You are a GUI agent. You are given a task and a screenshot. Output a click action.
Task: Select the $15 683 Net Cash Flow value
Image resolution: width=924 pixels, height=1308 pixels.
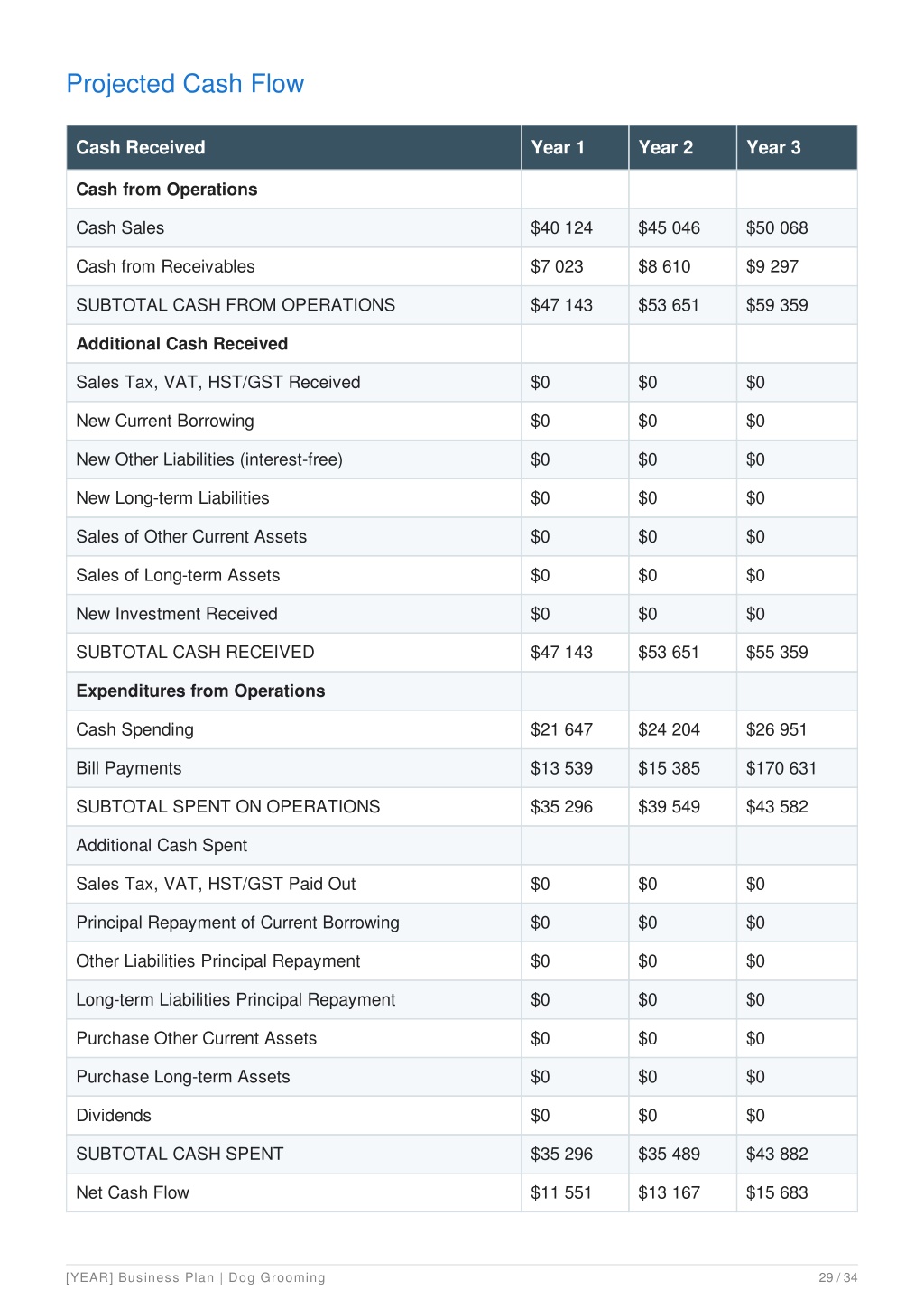pos(777,1192)
